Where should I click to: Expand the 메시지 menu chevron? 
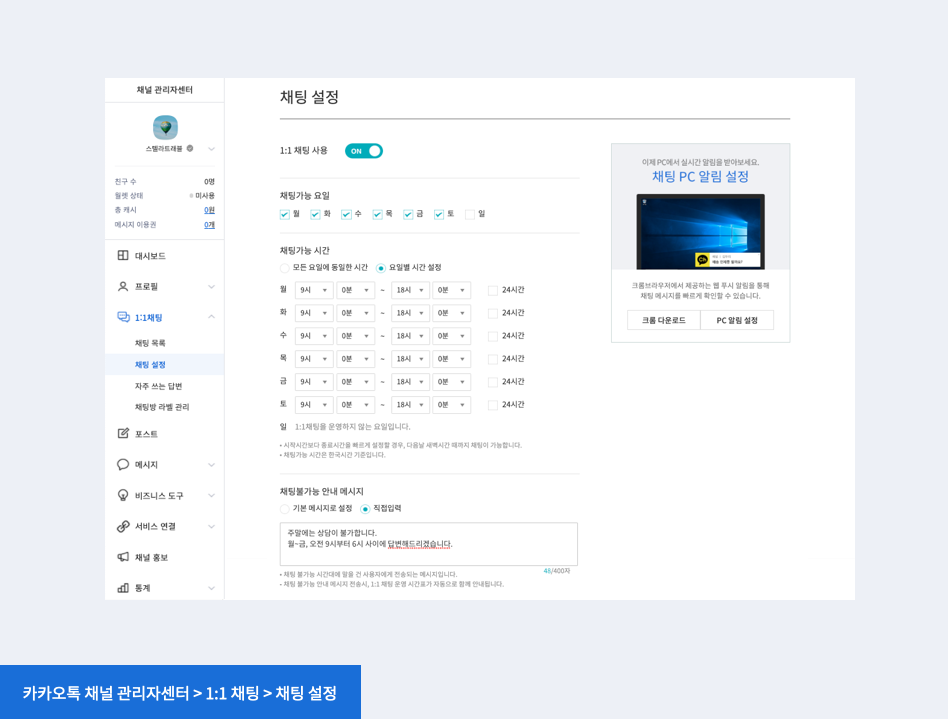pyautogui.click(x=211, y=464)
